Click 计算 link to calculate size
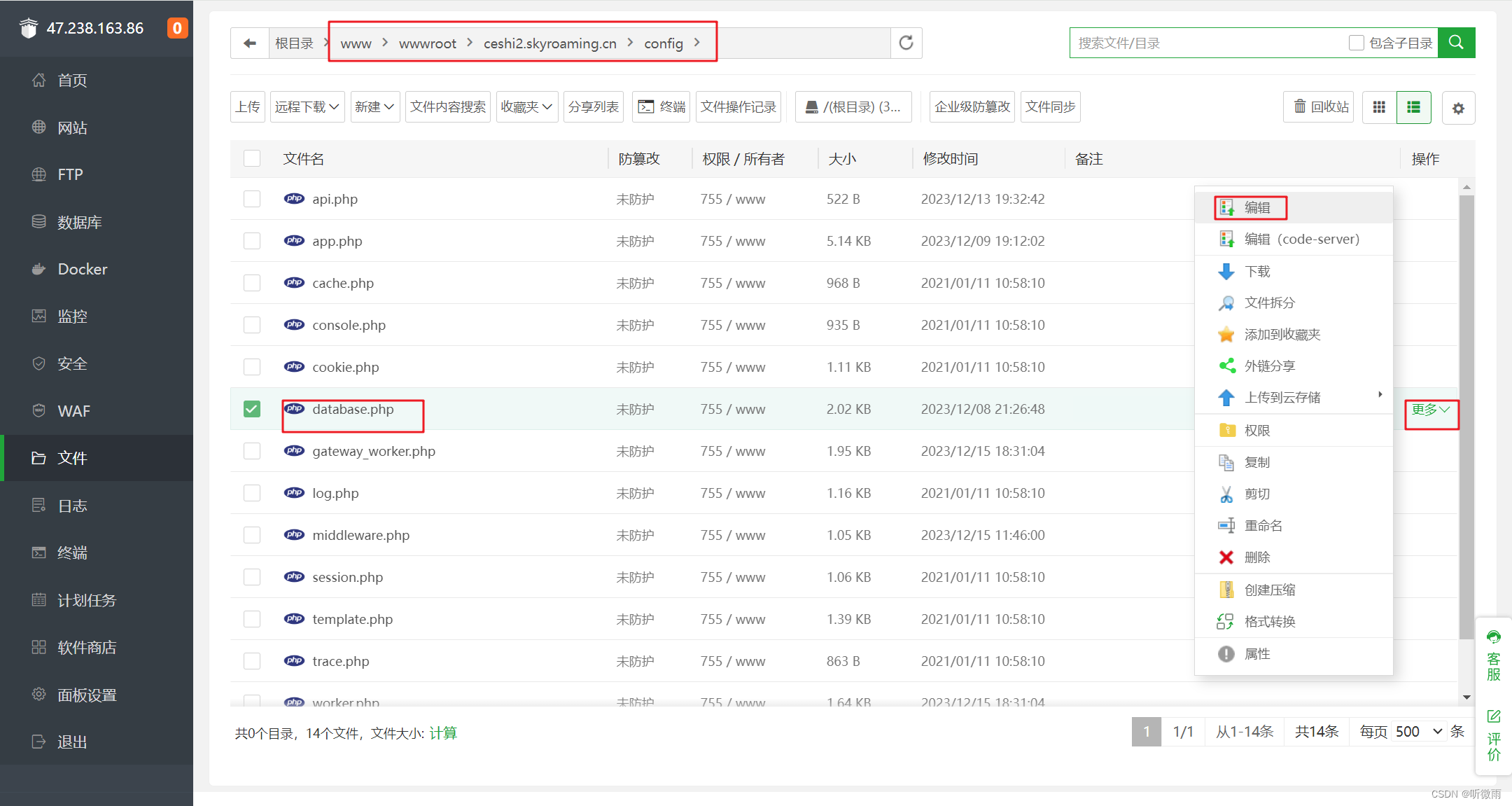Viewport: 1512px width, 806px height. pyautogui.click(x=443, y=733)
